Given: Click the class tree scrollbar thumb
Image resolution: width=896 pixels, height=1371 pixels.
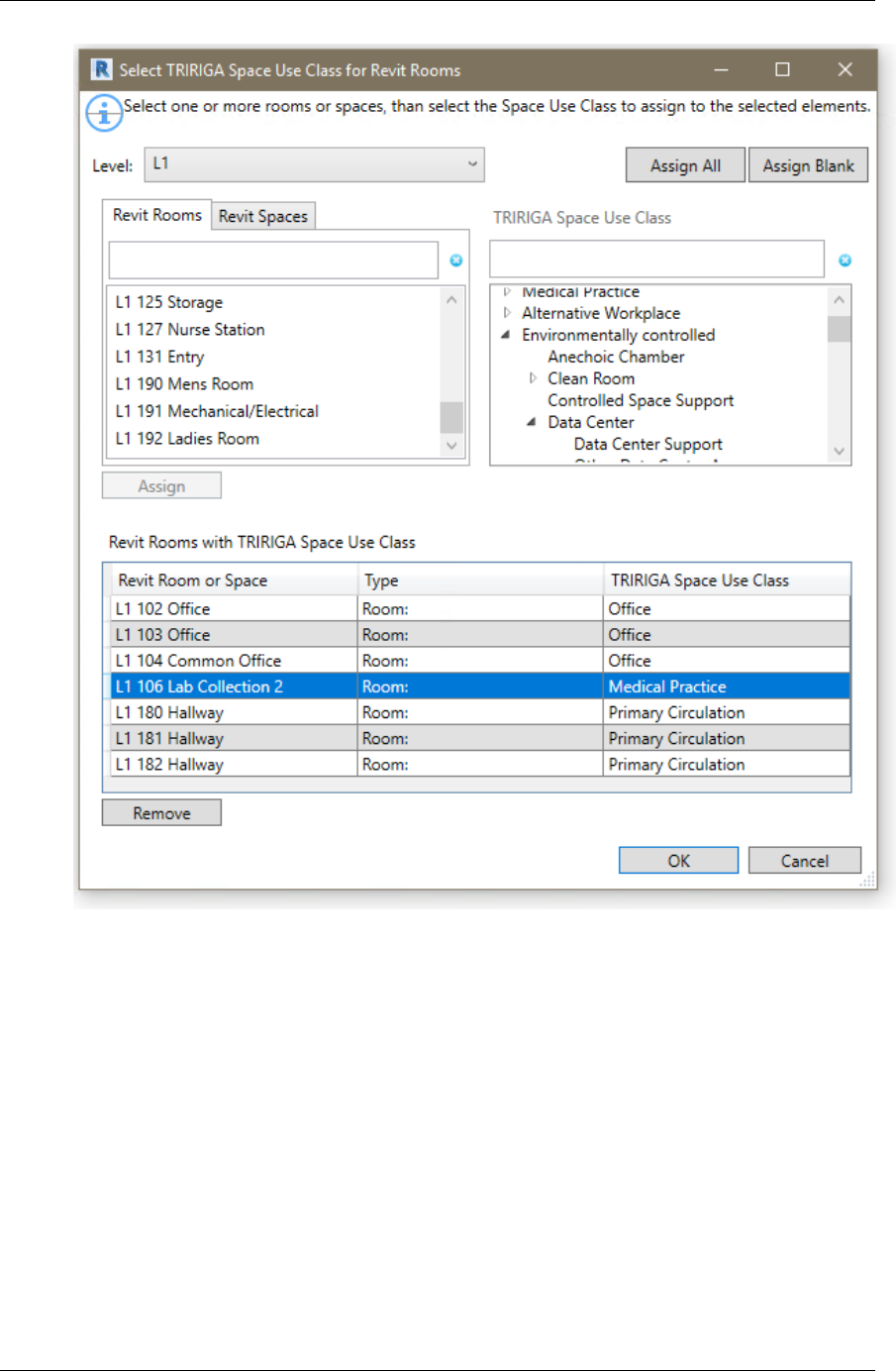Looking at the screenshot, I should click(x=839, y=328).
